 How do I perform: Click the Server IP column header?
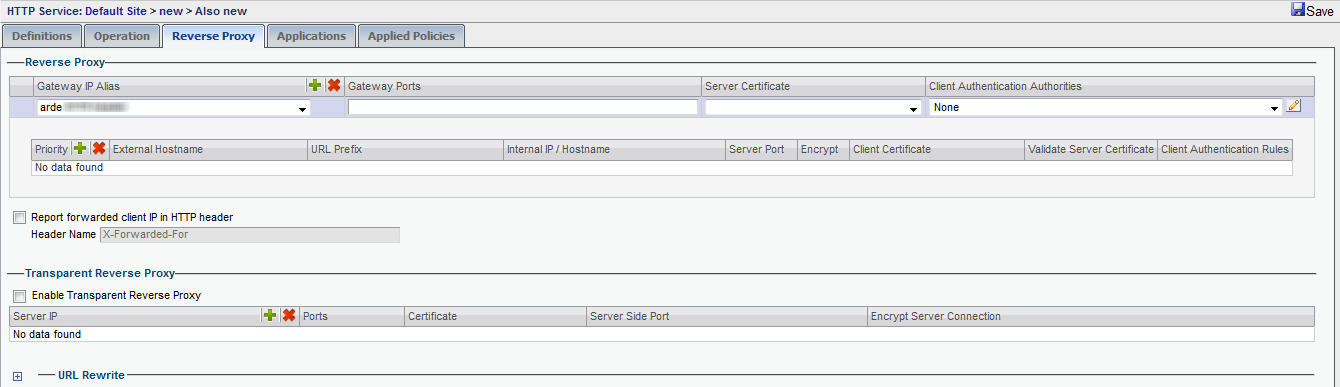point(34,316)
